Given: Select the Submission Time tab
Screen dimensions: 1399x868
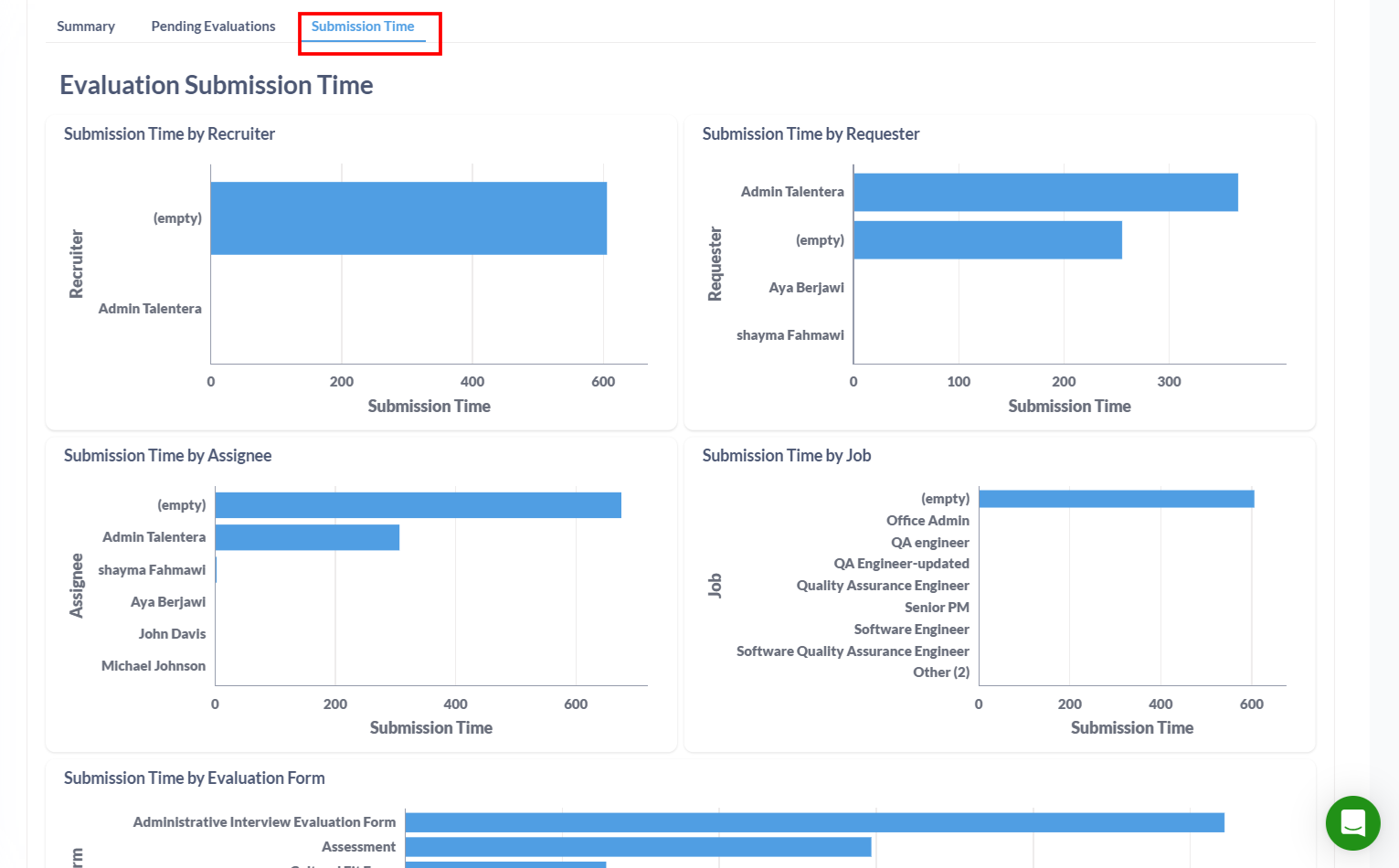Looking at the screenshot, I should [x=363, y=26].
